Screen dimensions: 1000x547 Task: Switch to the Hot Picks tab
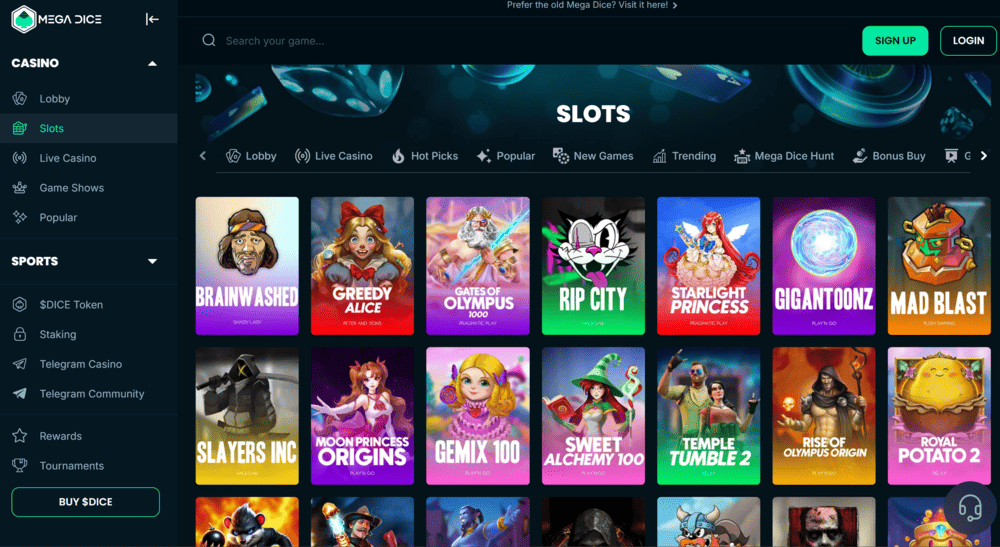(425, 156)
